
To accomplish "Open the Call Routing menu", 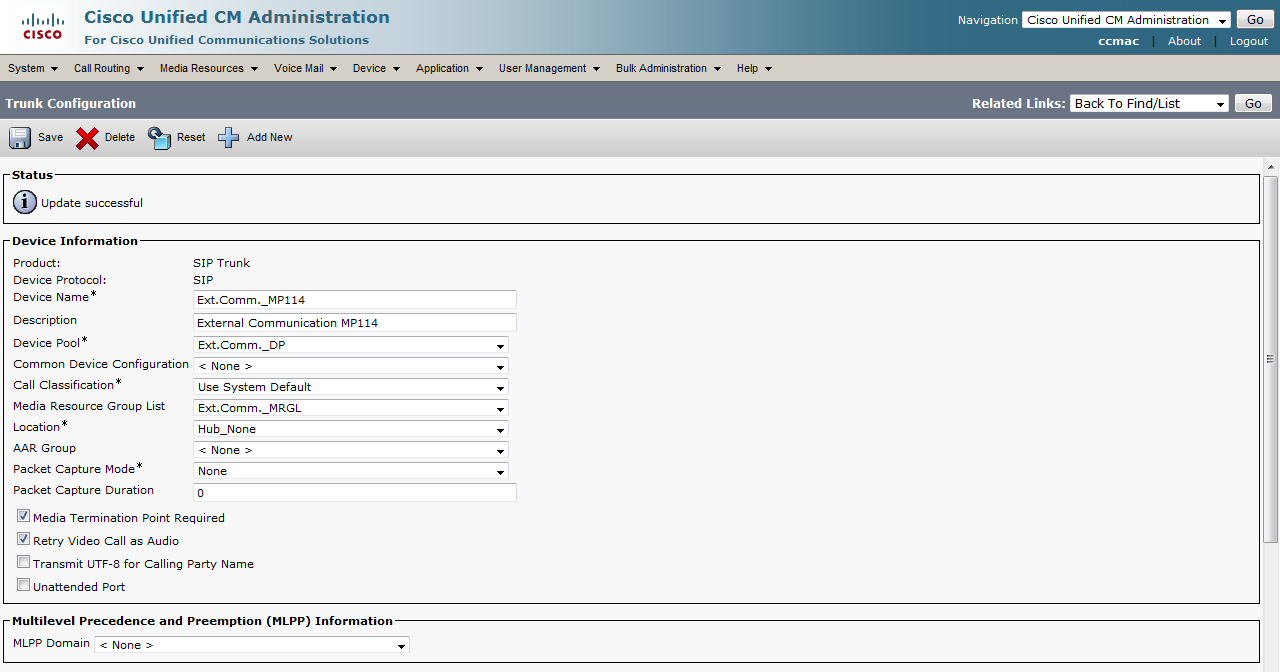I will [108, 68].
